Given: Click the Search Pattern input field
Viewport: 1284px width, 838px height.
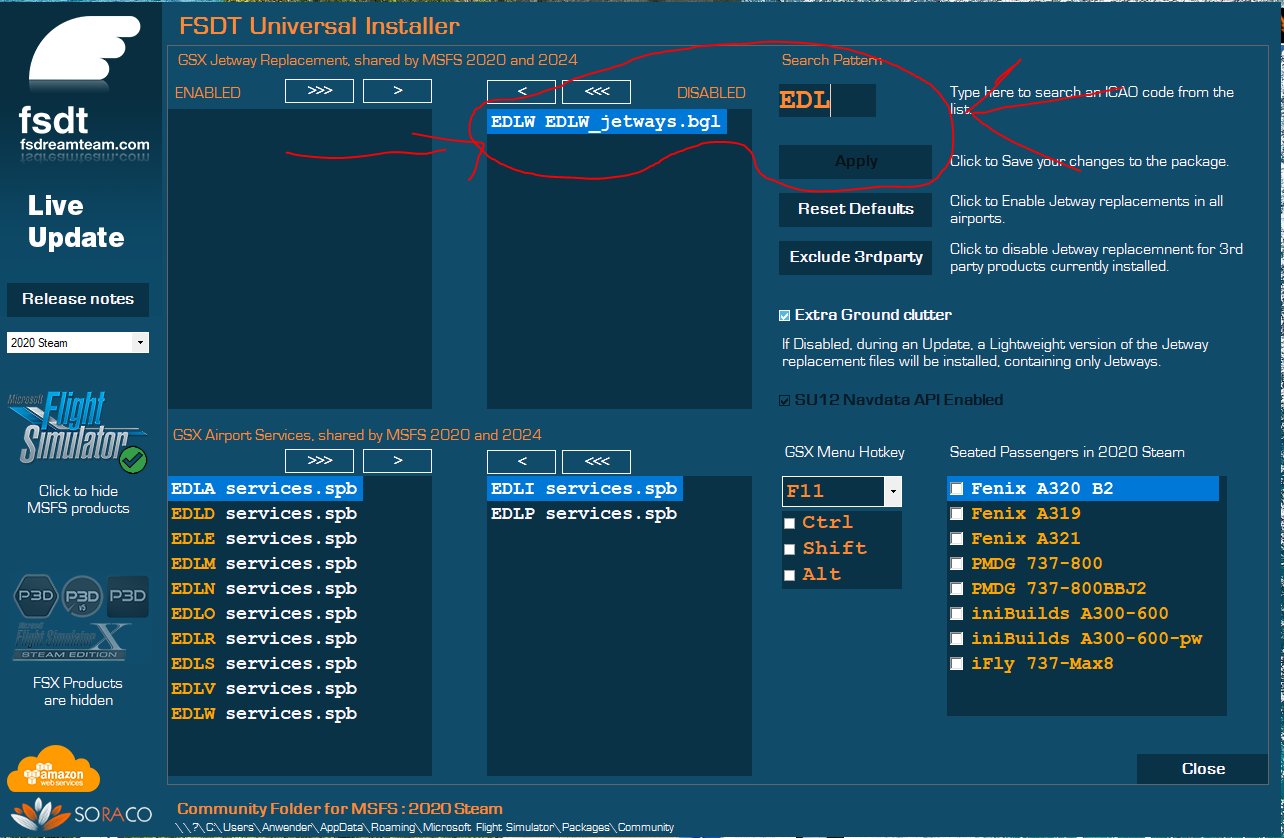Looking at the screenshot, I should [x=827, y=101].
